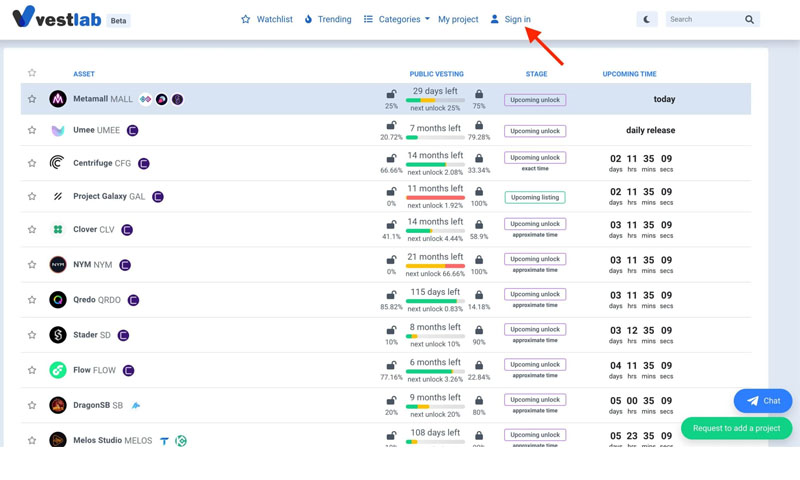Click the launchpad badge next to Umee
800x480 pixels.
point(133,131)
